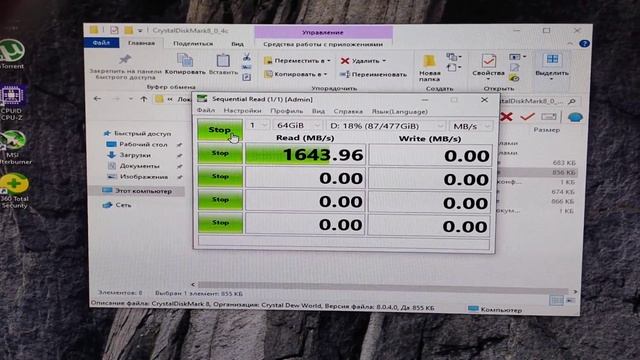The width and height of the screenshot is (640, 360).
Task: Click the blue globe icon in Explorer toolbar
Action: pos(575,117)
